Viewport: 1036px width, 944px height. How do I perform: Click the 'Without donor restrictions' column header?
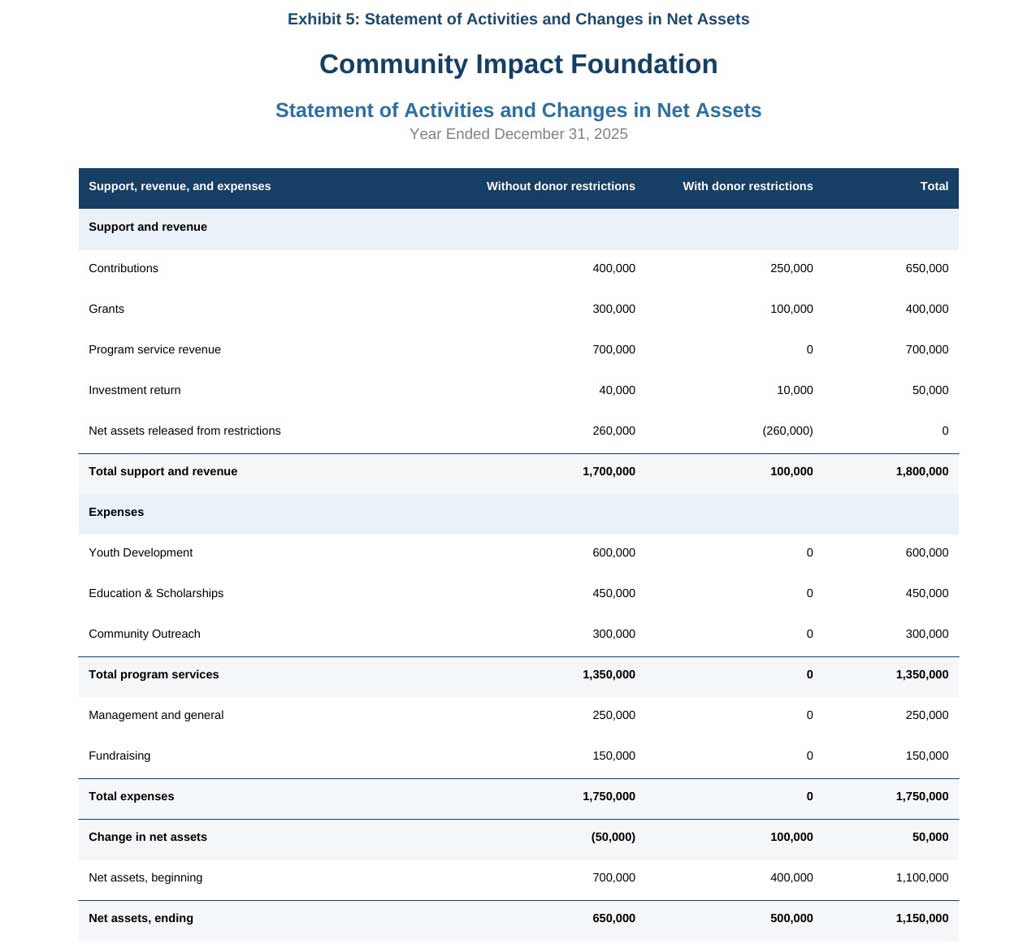[x=560, y=186]
